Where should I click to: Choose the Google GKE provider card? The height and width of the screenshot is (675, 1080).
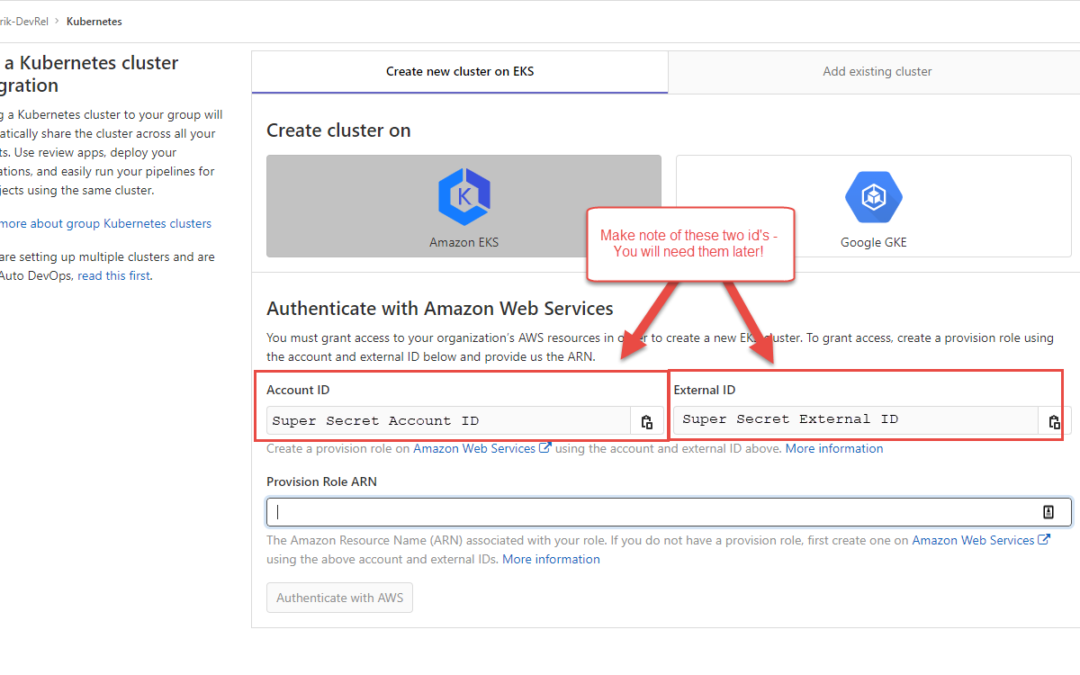[873, 206]
